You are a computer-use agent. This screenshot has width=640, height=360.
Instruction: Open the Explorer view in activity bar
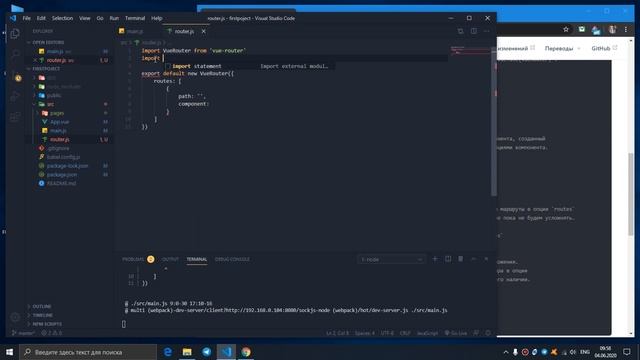(x=15, y=33)
